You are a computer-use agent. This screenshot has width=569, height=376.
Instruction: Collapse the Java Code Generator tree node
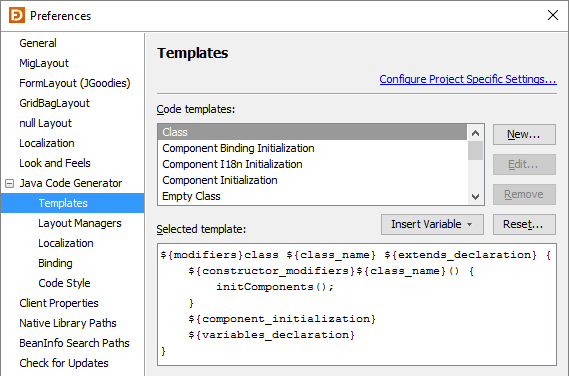9,184
